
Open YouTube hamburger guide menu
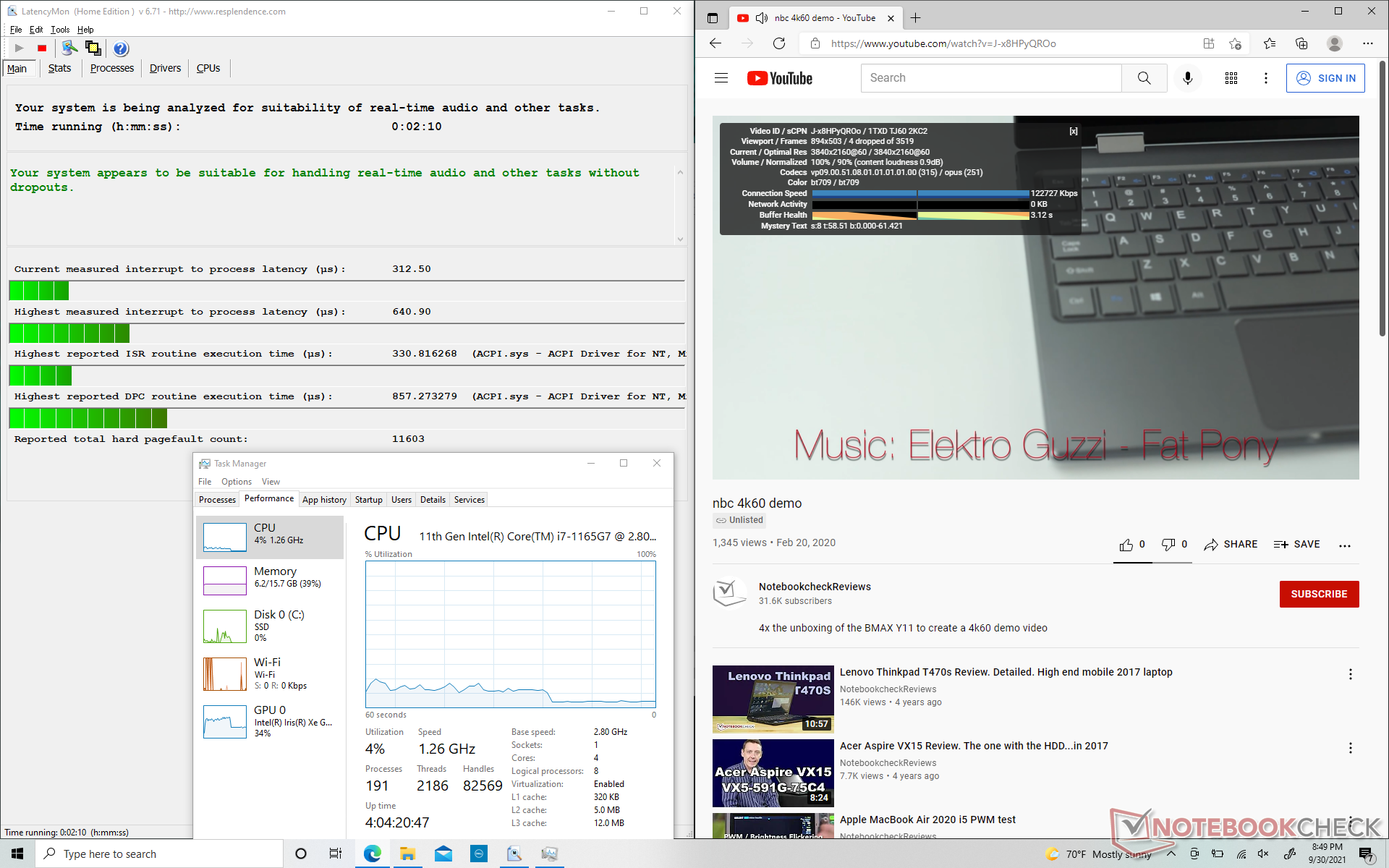[721, 78]
